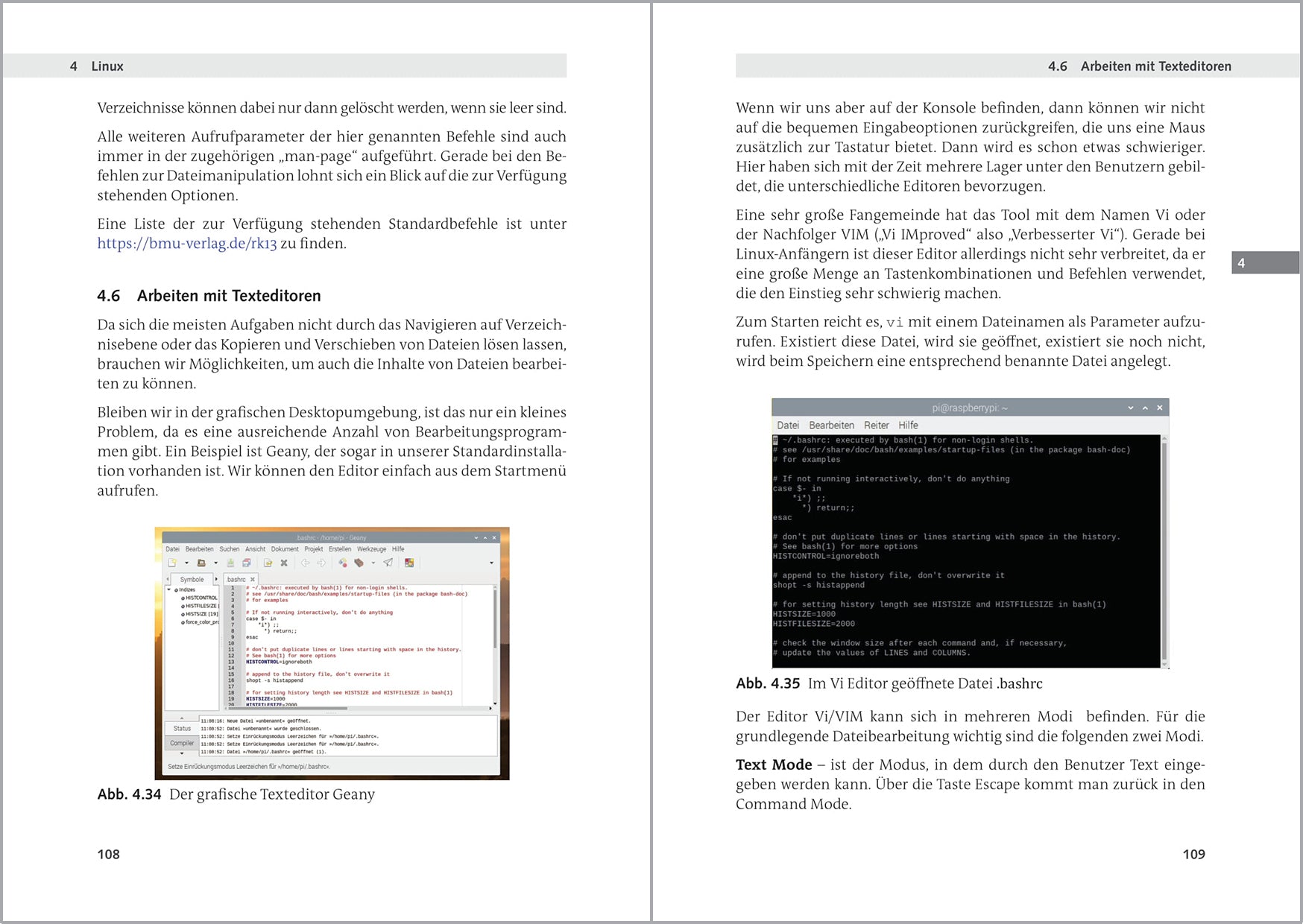This screenshot has width=1303, height=924.
Task: Open the Build options dropdown arrow
Action: [373, 563]
